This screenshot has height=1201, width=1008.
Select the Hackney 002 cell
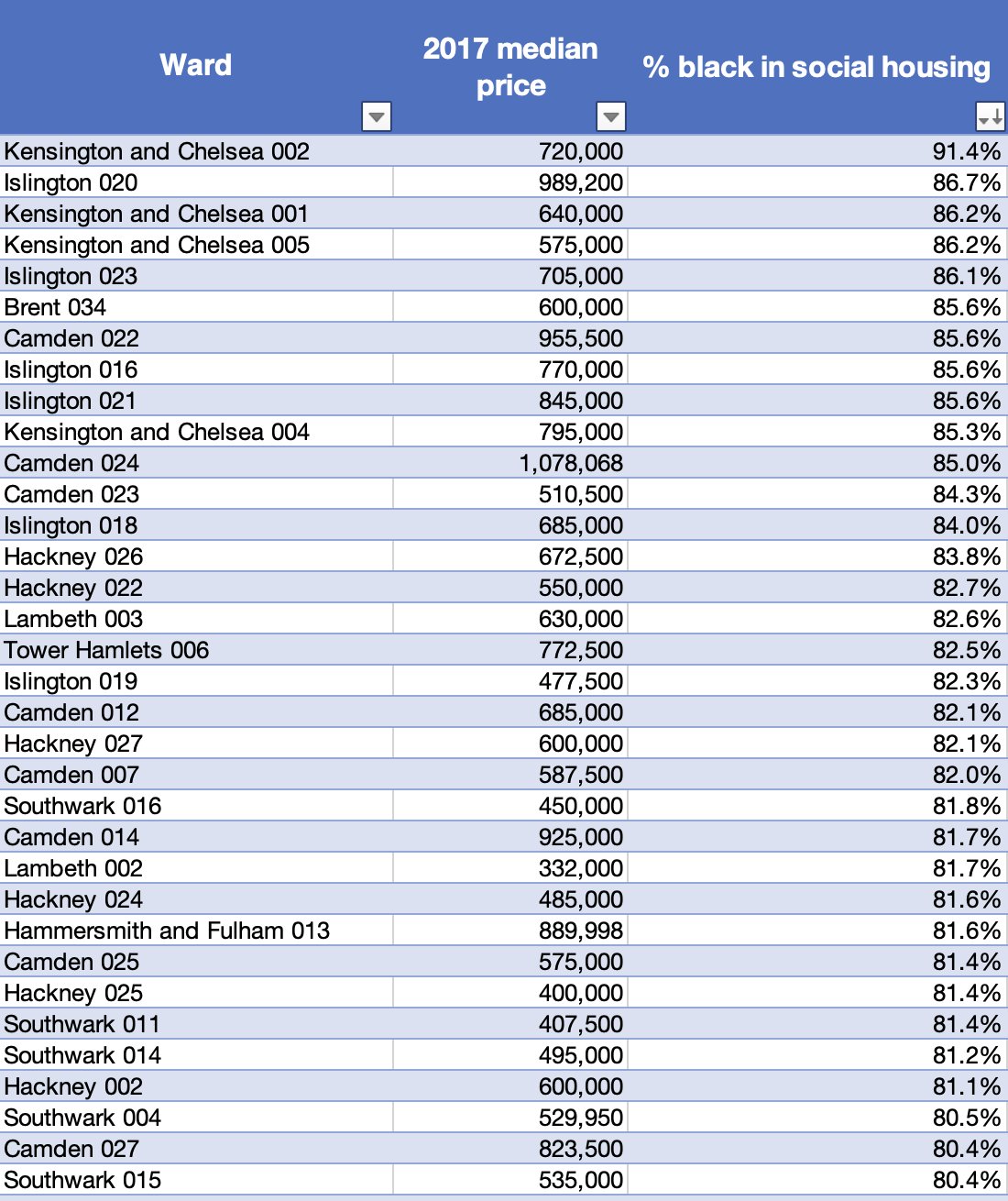coord(196,1086)
